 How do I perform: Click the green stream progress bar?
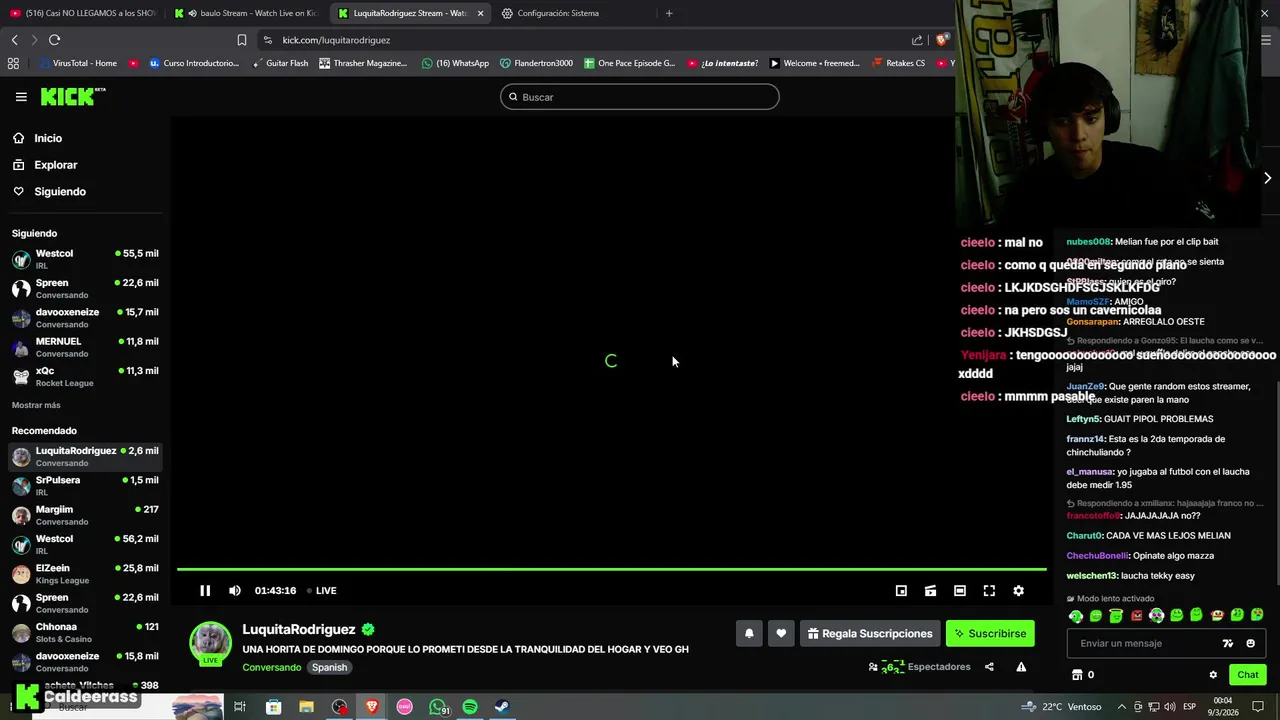click(x=612, y=570)
